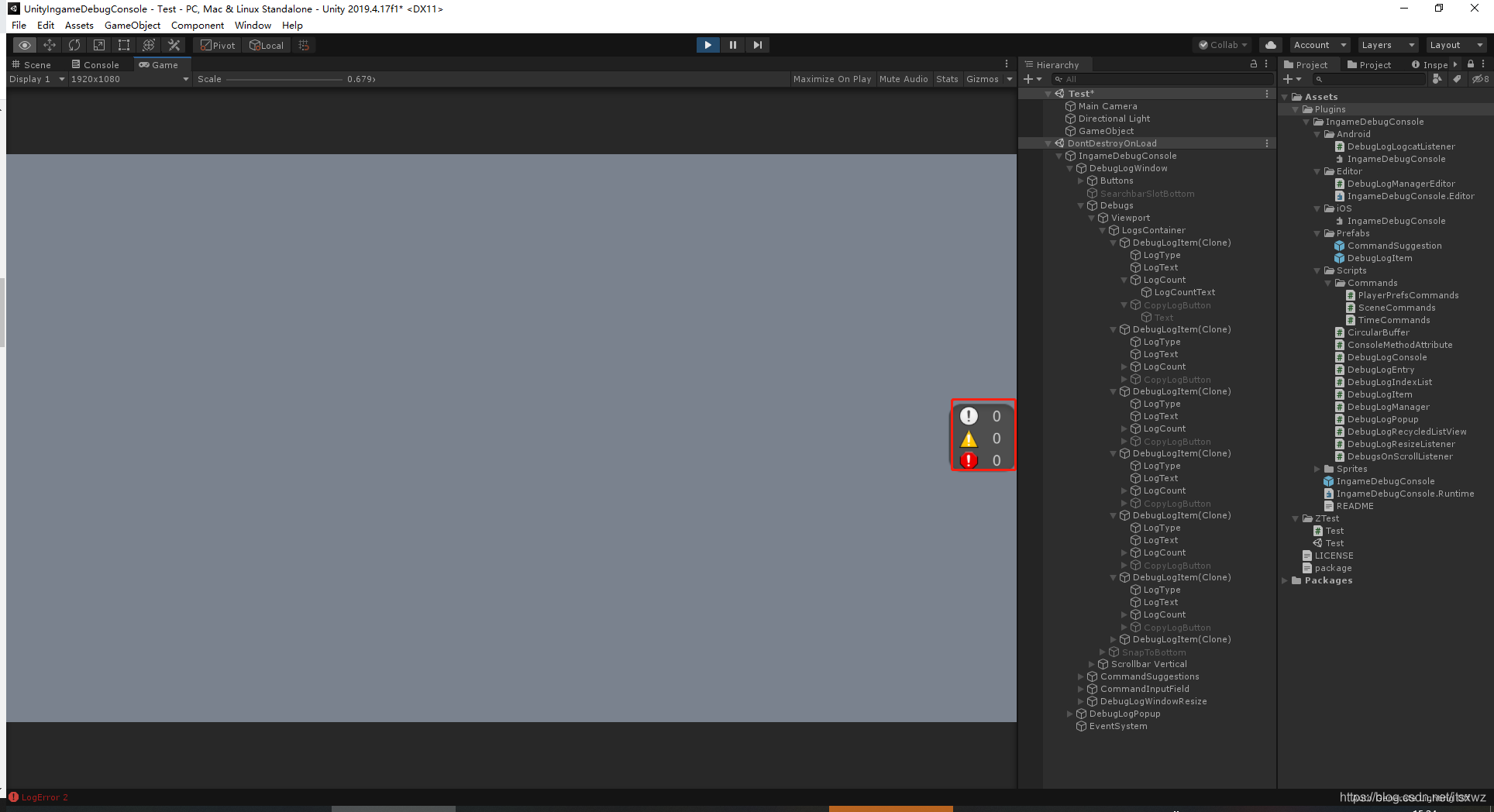Image resolution: width=1494 pixels, height=812 pixels.
Task: Toggle Local handle rotation
Action: 267,45
